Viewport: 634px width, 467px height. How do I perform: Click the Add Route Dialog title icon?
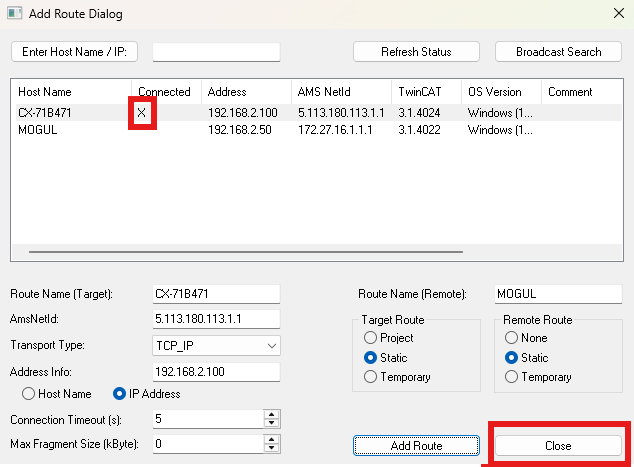coord(15,13)
